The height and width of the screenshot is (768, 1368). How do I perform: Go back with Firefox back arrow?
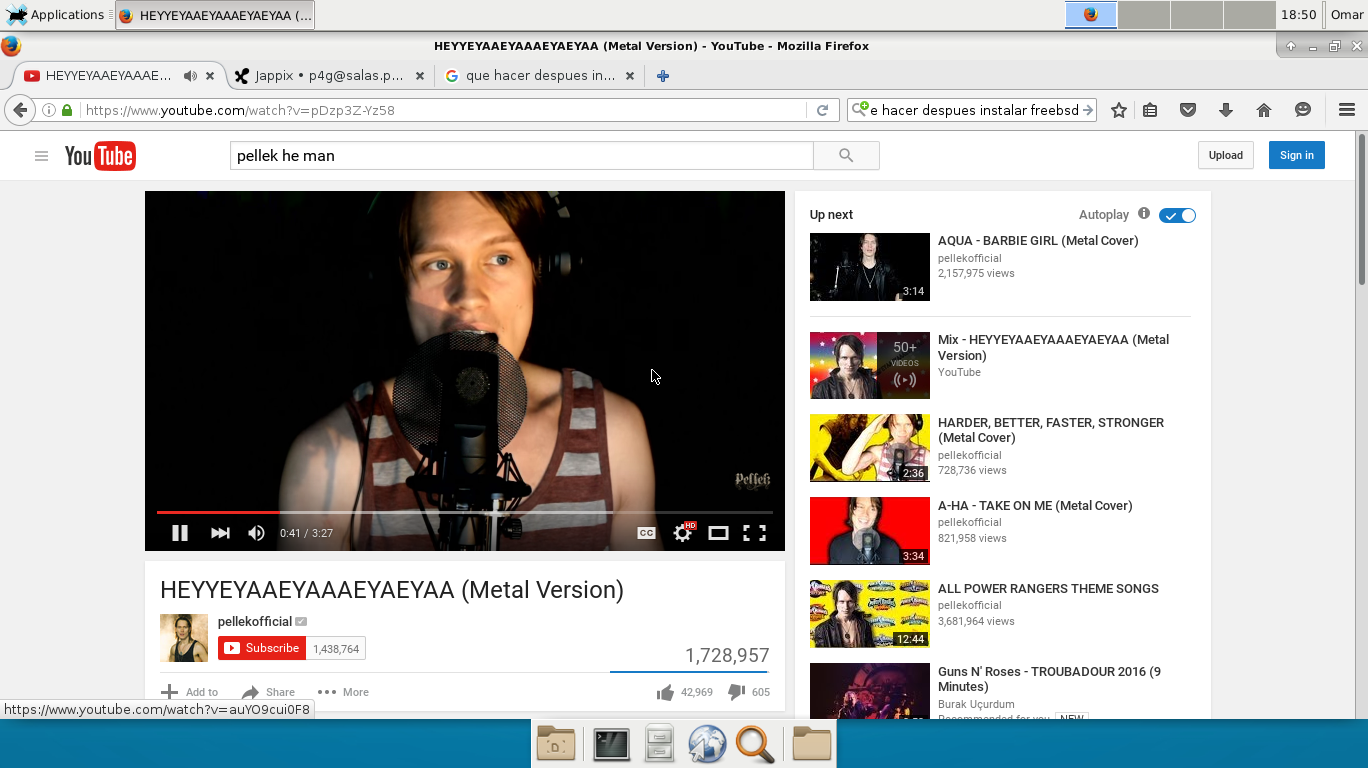click(x=20, y=110)
